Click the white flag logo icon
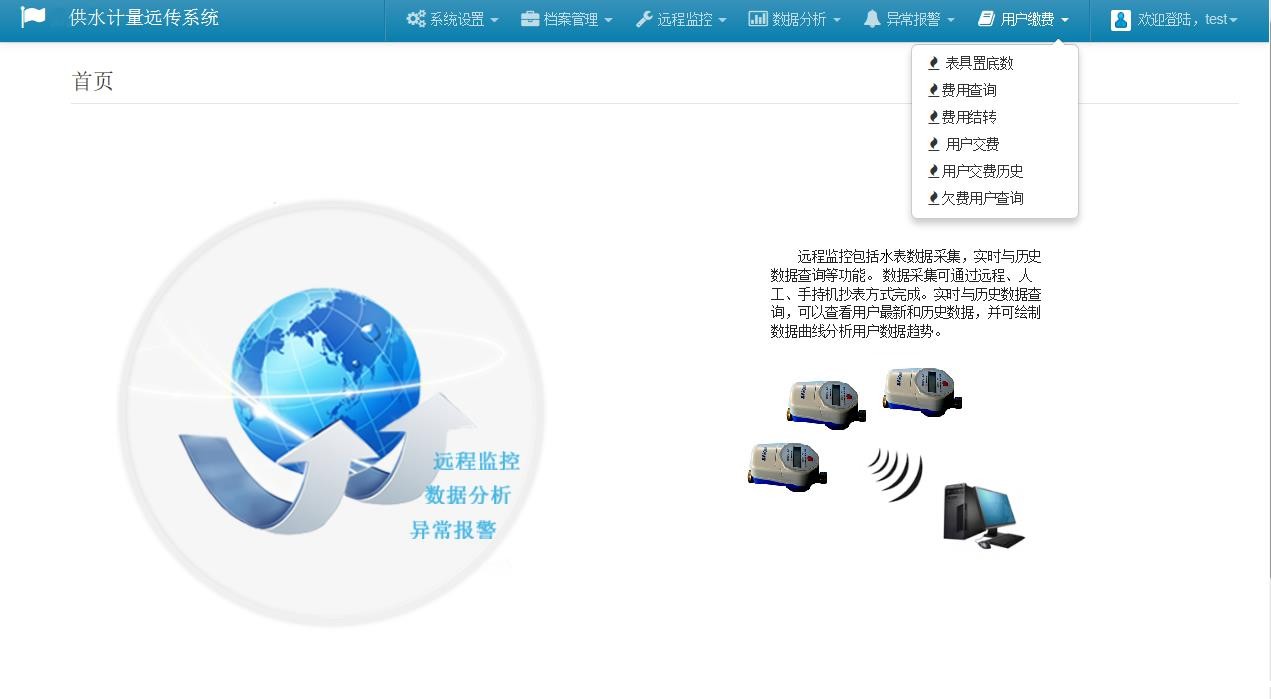The image size is (1271, 699). (33, 18)
